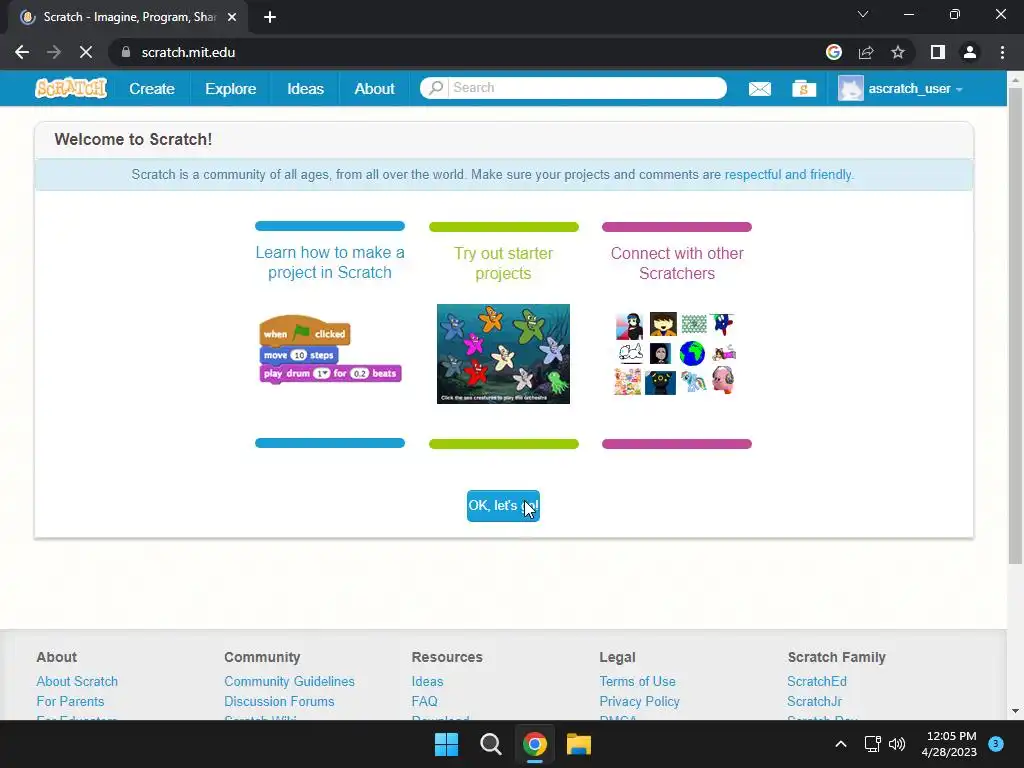The width and height of the screenshot is (1024, 768).
Task: Click the search magnifier icon in the Scratch bar
Action: (436, 88)
